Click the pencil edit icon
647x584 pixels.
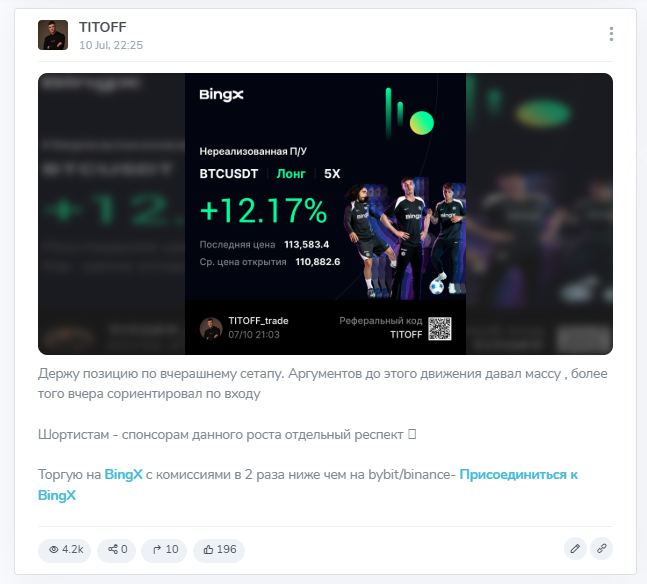[x=575, y=549]
